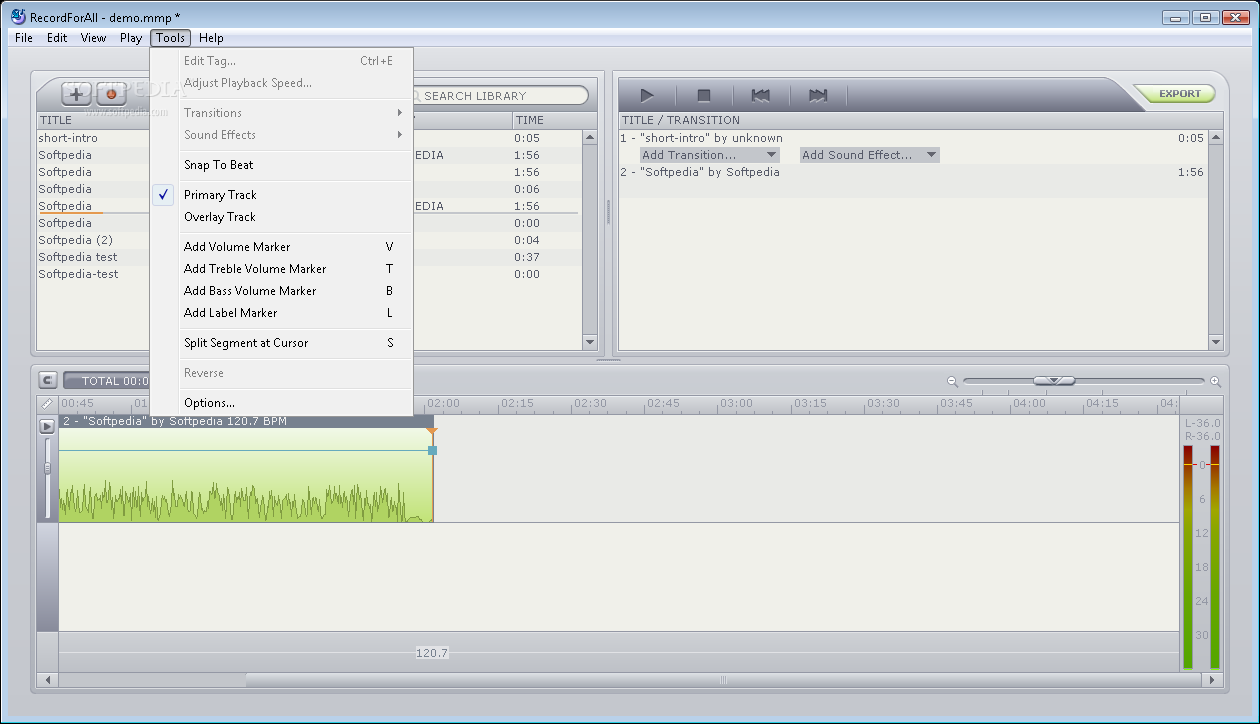Image resolution: width=1260 pixels, height=724 pixels.
Task: Click the add audio plus button
Action: (76, 94)
